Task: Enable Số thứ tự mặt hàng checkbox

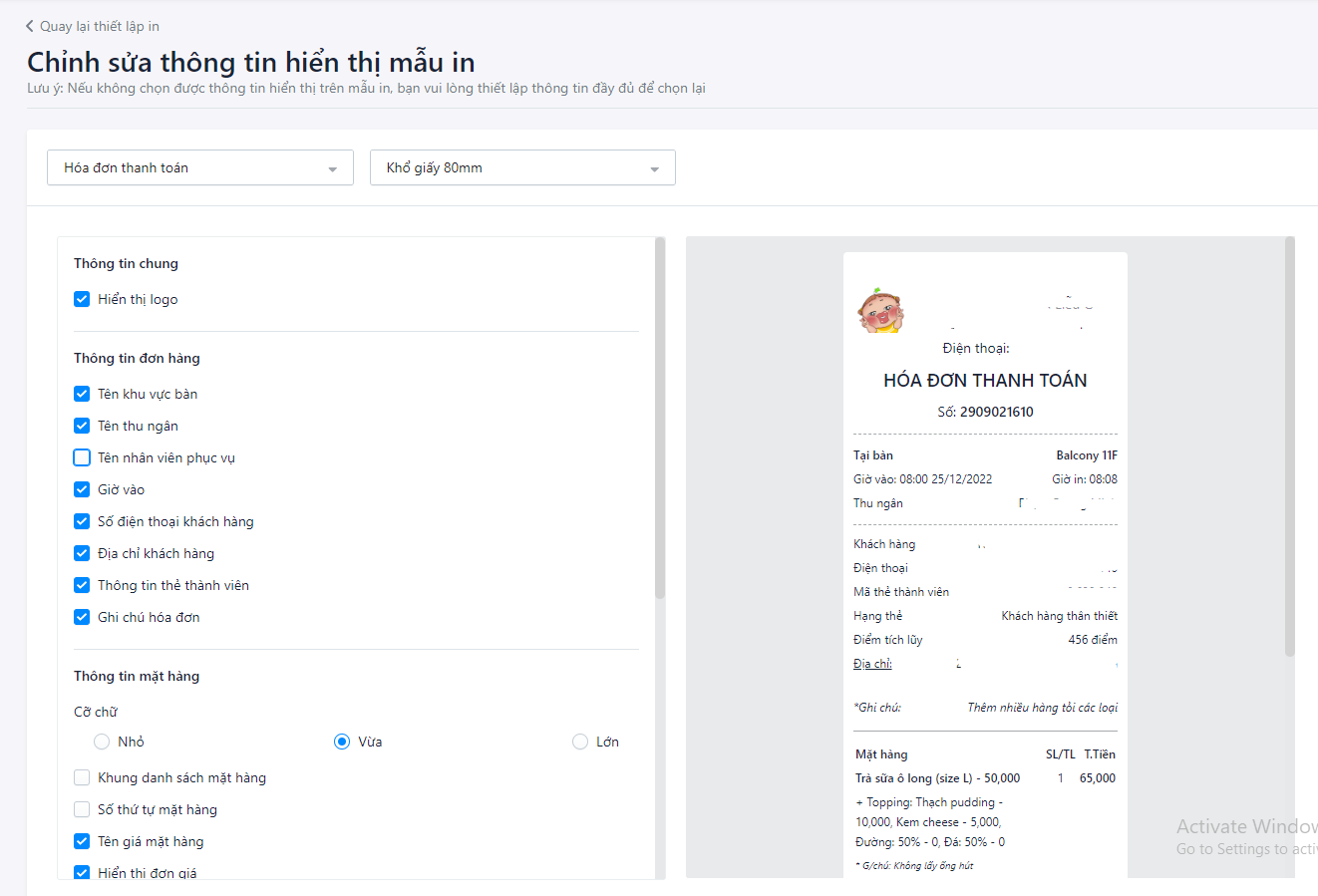Action: 82,809
